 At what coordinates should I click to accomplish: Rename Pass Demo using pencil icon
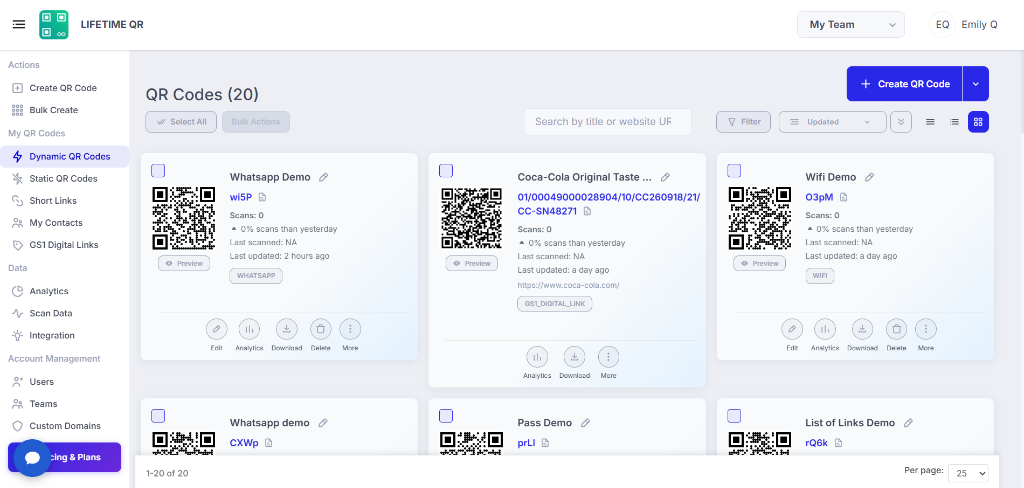pyautogui.click(x=586, y=423)
